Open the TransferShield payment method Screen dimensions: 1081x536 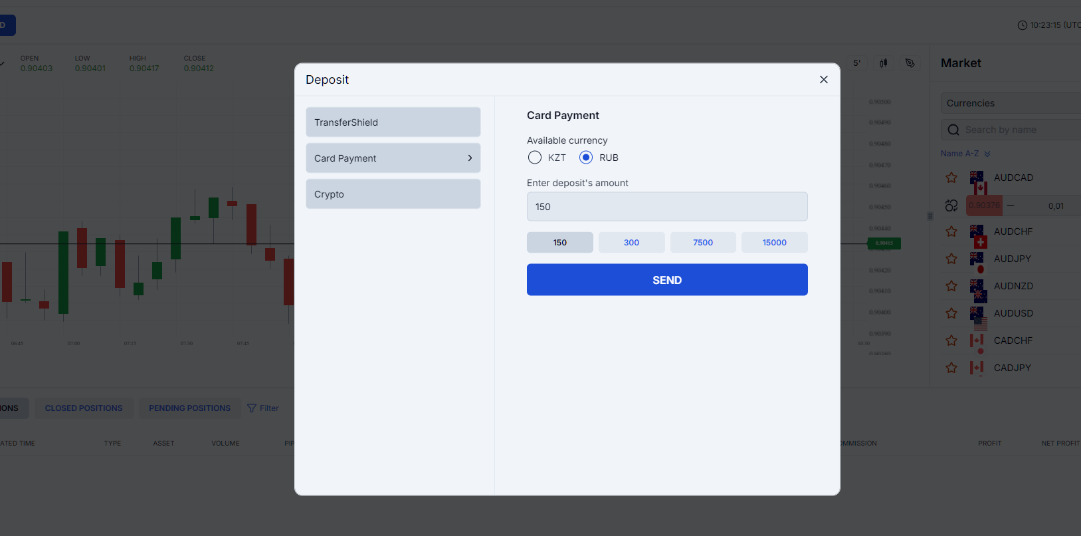tap(393, 122)
